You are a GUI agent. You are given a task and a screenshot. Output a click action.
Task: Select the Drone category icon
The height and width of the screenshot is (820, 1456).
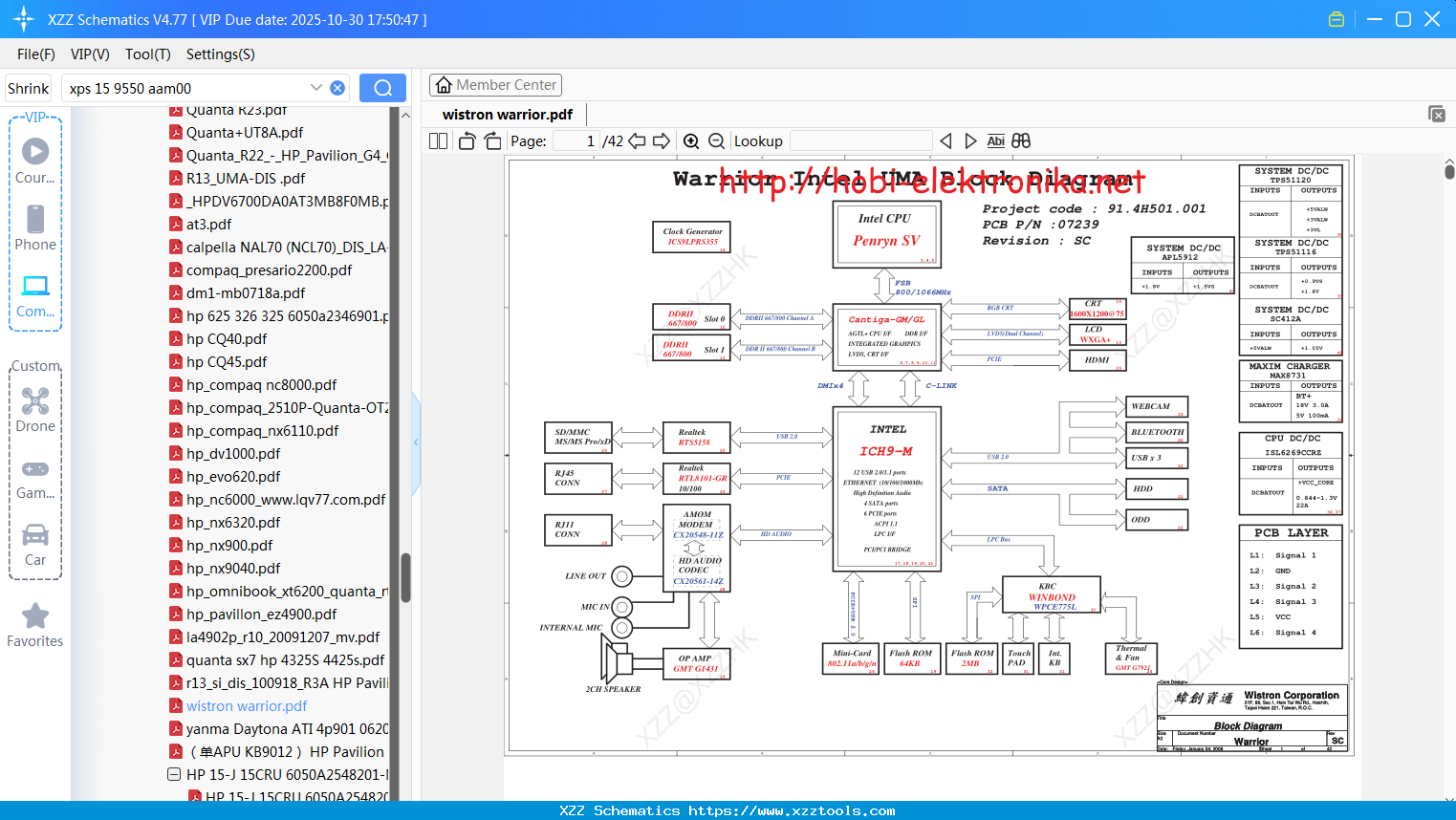point(35,410)
